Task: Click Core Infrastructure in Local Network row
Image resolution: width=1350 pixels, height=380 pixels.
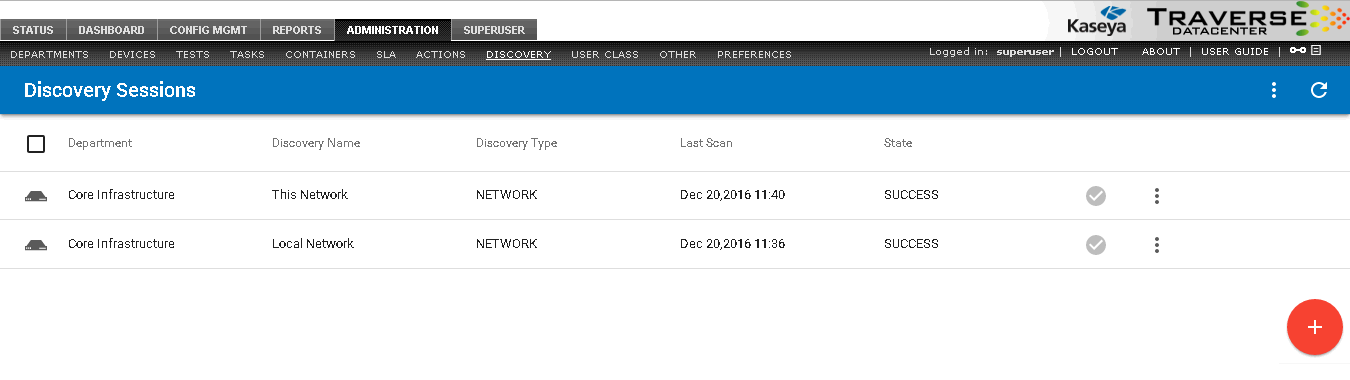Action: 121,244
